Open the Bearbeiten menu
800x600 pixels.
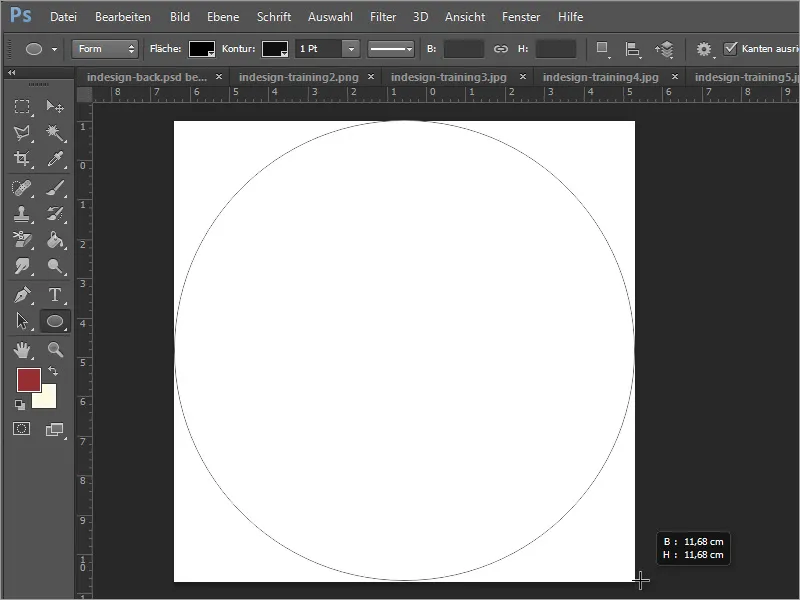click(123, 17)
